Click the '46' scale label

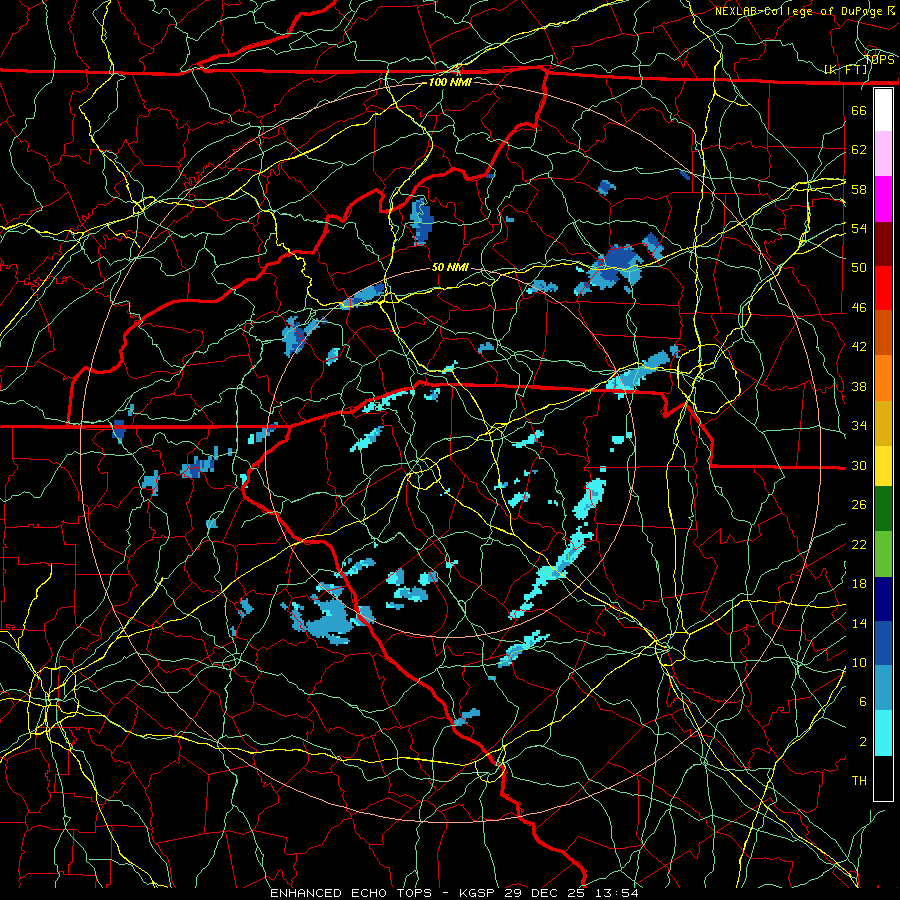point(859,308)
